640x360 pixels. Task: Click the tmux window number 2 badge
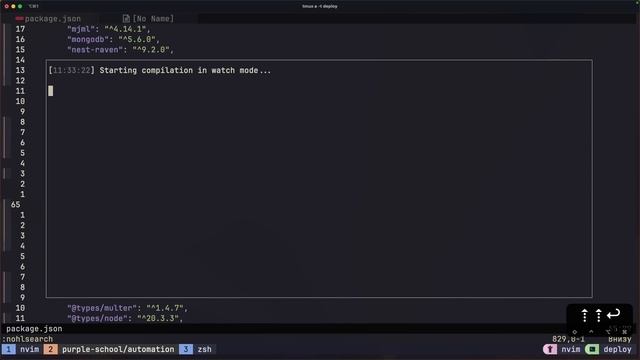click(x=50, y=349)
